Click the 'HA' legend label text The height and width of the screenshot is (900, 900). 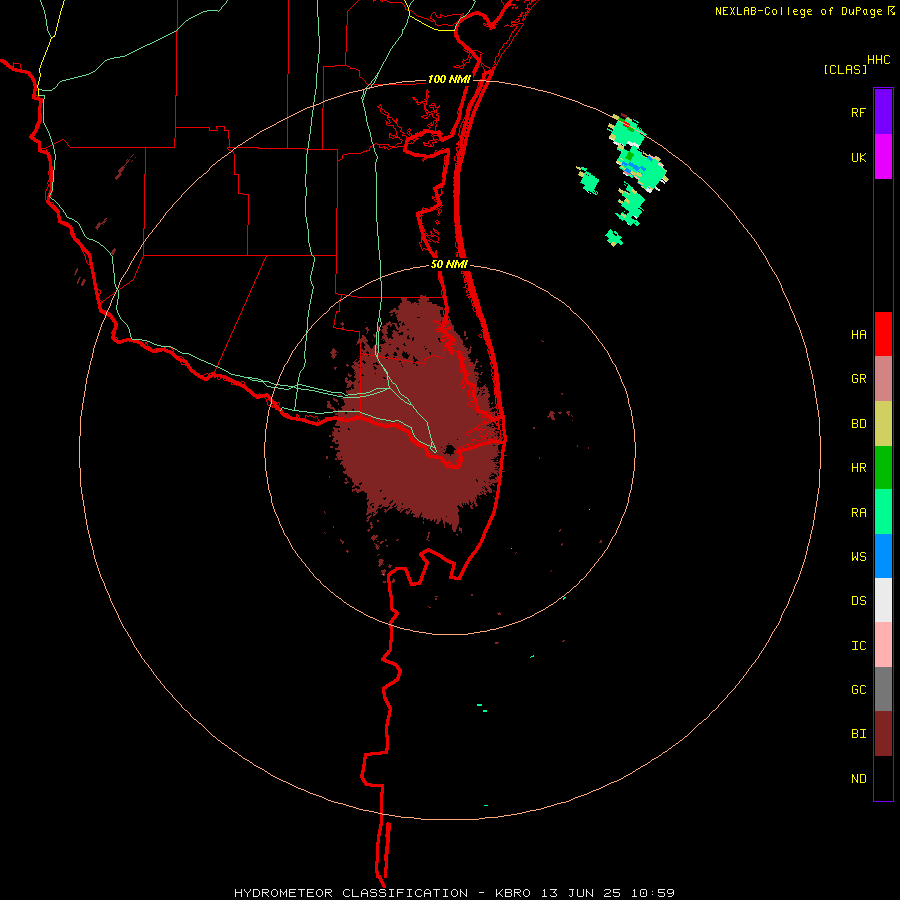pyautogui.click(x=858, y=335)
